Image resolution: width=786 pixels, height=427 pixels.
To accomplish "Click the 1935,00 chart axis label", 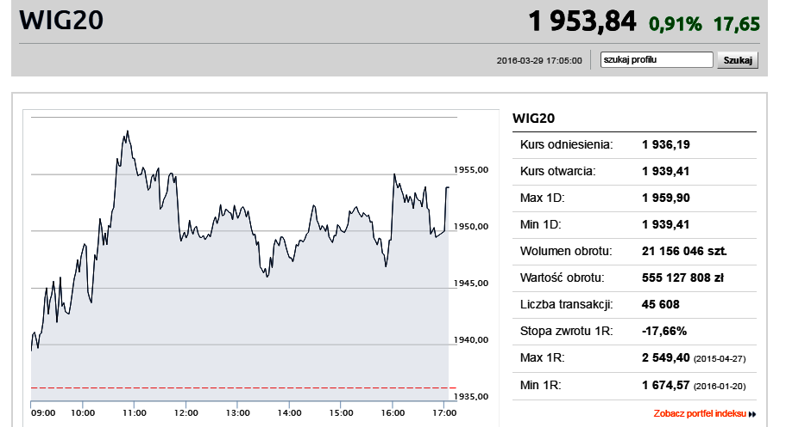I will pyautogui.click(x=471, y=396).
